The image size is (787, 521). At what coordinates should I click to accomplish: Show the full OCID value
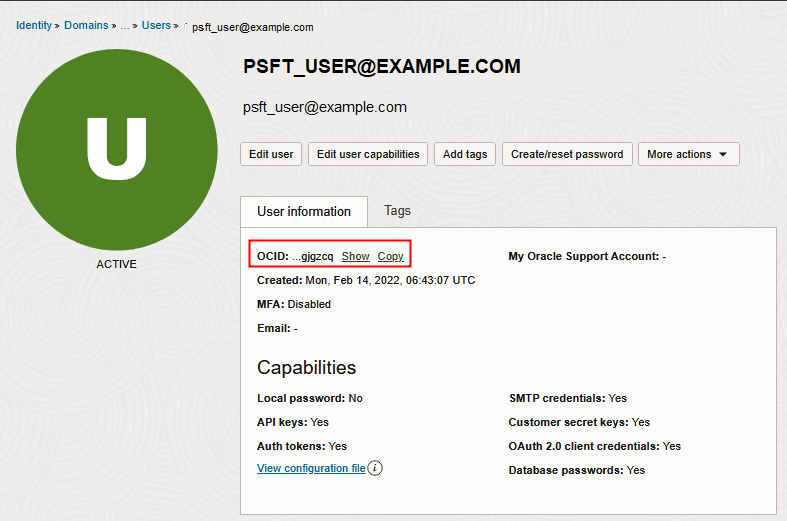[355, 256]
